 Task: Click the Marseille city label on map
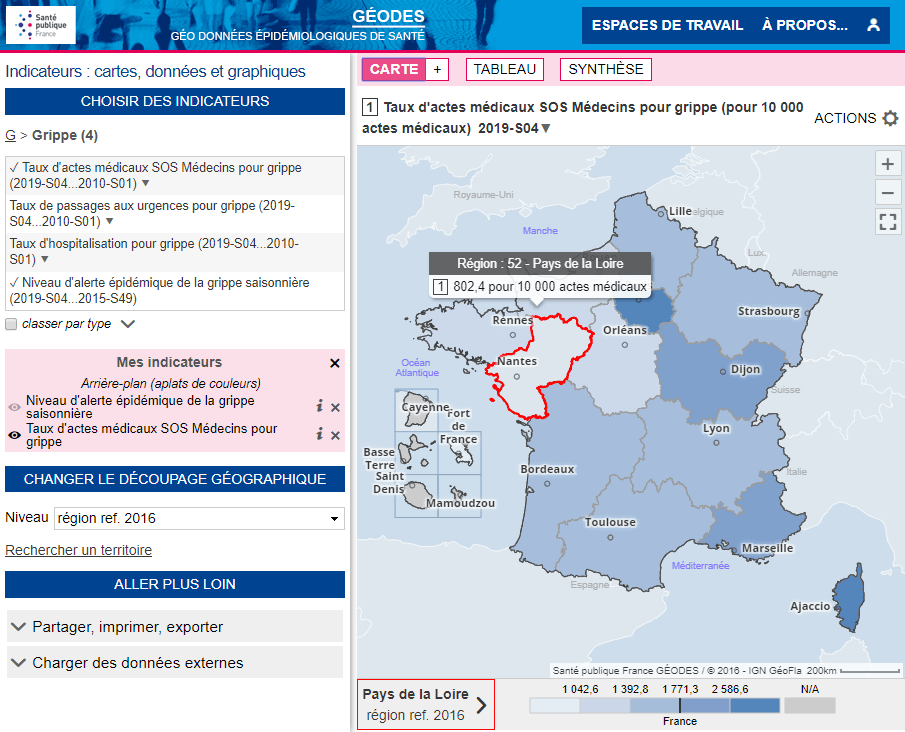point(767,548)
